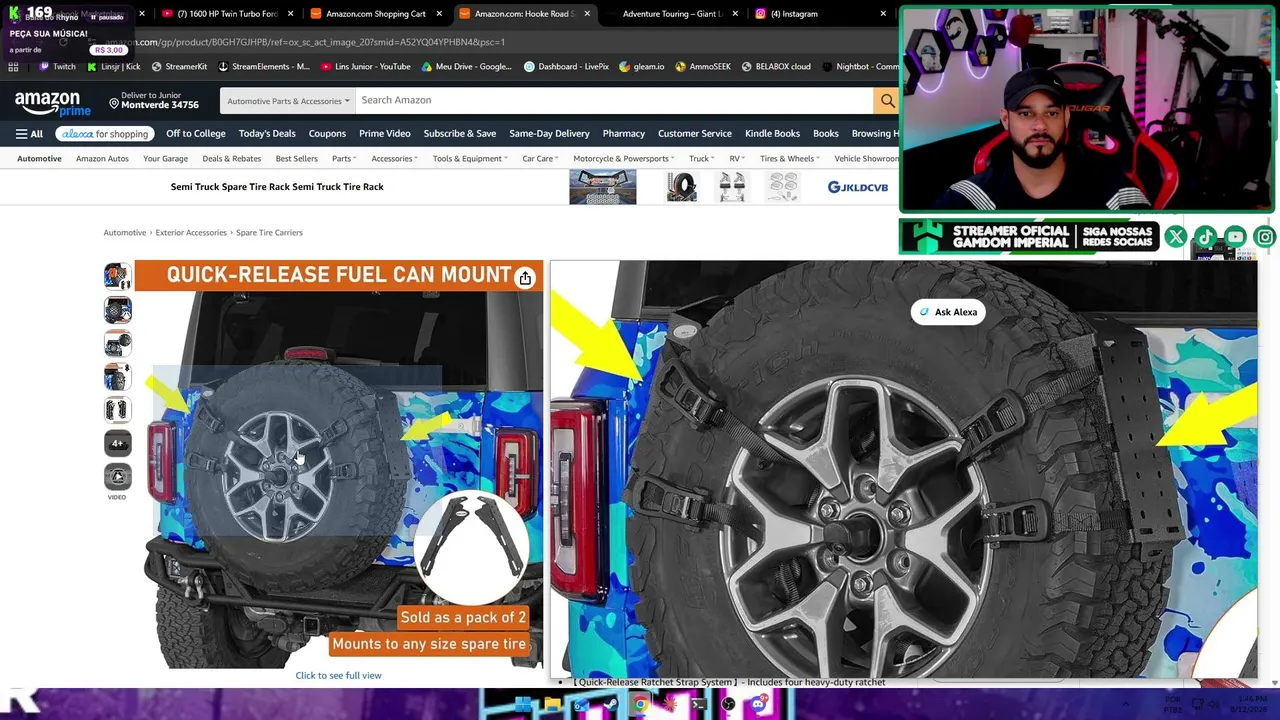This screenshot has height=720, width=1280.
Task: Open the StreamElements bookmark
Action: pos(264,67)
